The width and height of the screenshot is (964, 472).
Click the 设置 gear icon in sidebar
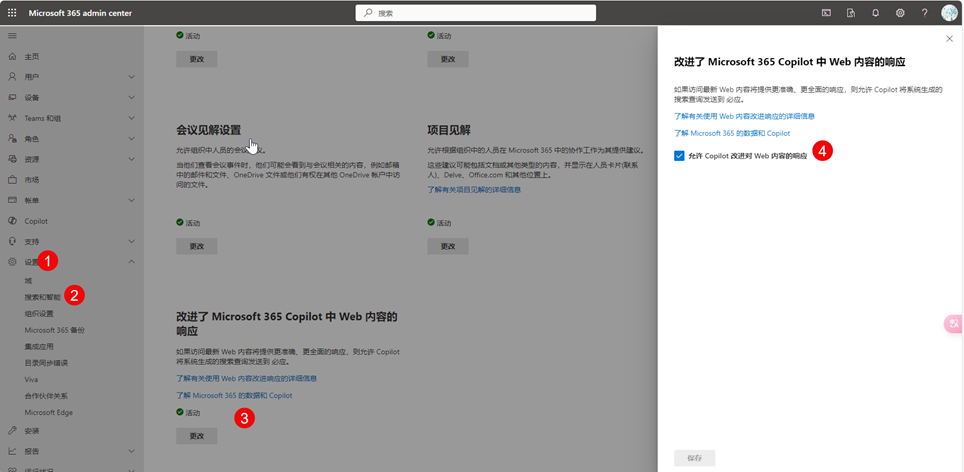pyautogui.click(x=12, y=262)
